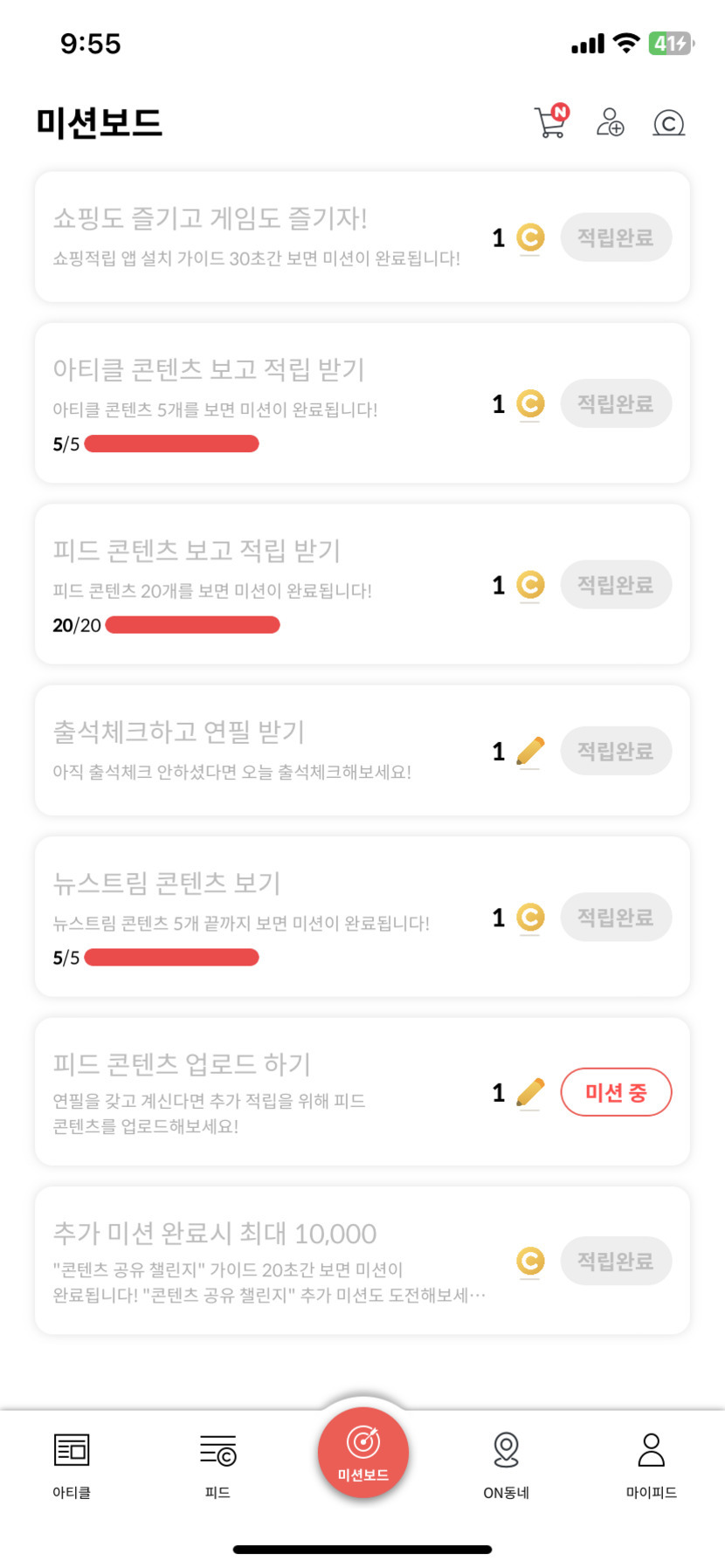Open the 마이피드 profile icon
Image resolution: width=725 pixels, height=1568 pixels.
point(652,1450)
